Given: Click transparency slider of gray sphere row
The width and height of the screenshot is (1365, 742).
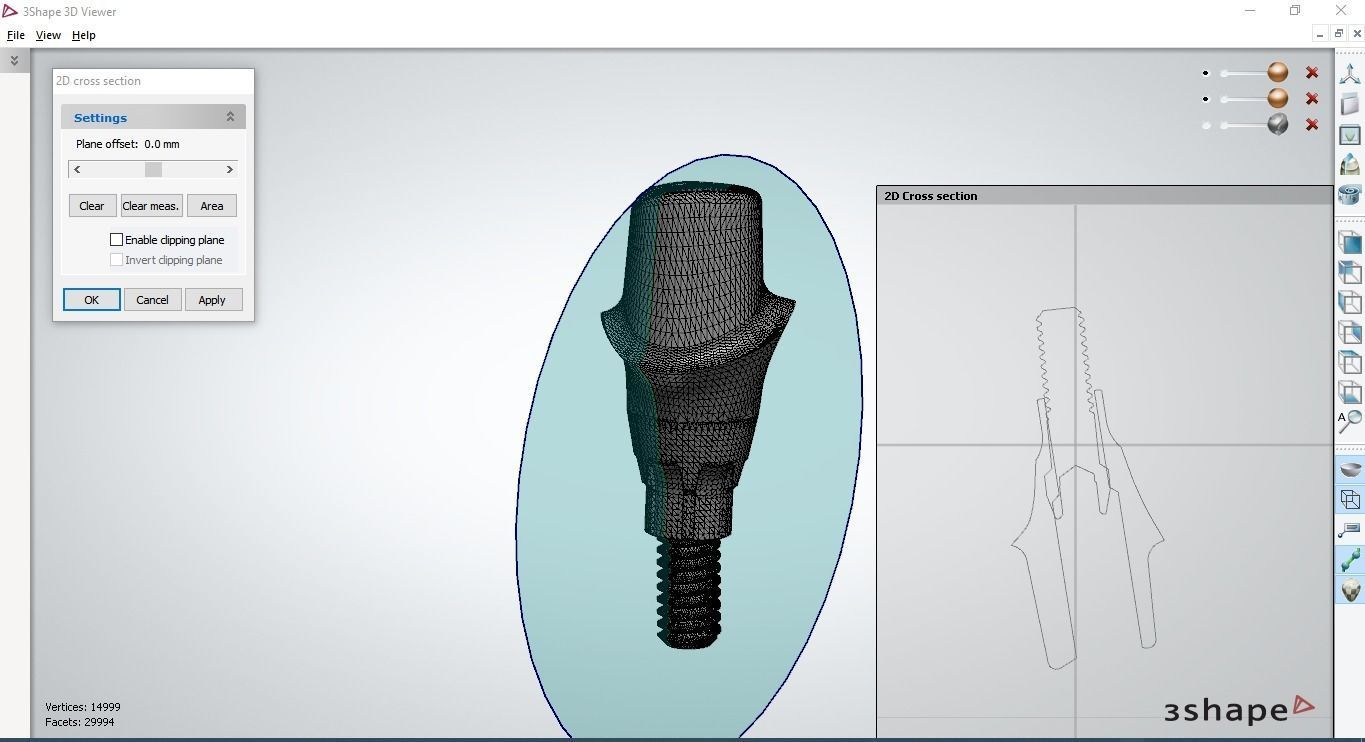Looking at the screenshot, I should 1243,125.
